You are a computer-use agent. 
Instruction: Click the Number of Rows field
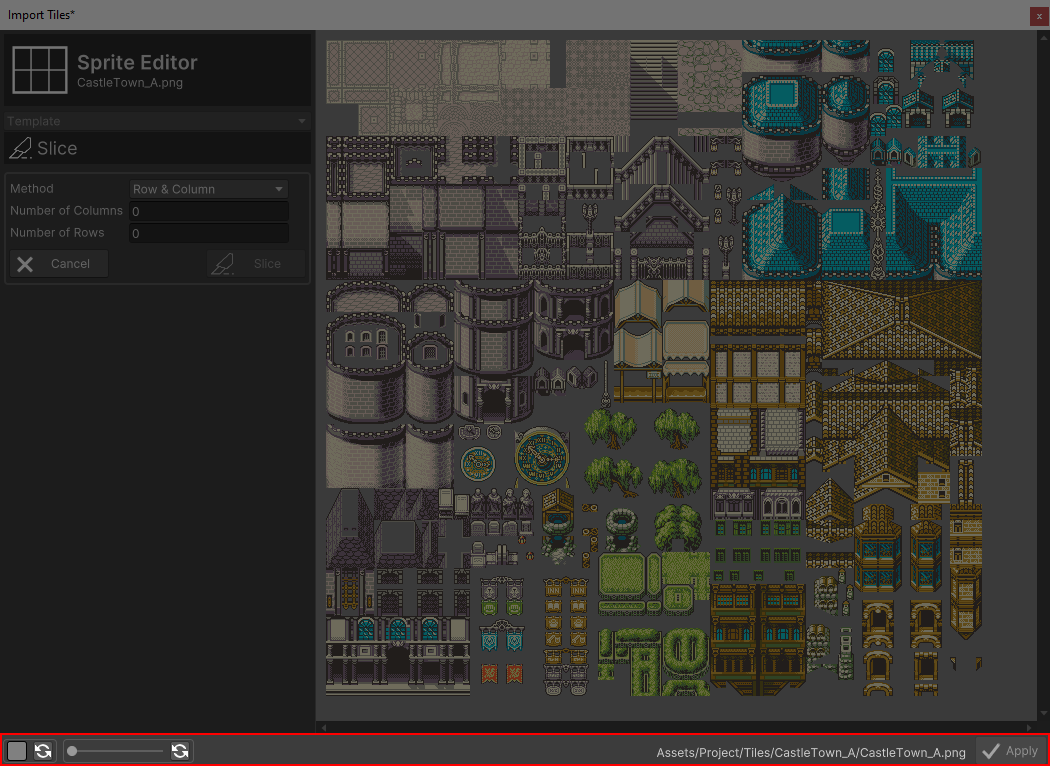[209, 233]
